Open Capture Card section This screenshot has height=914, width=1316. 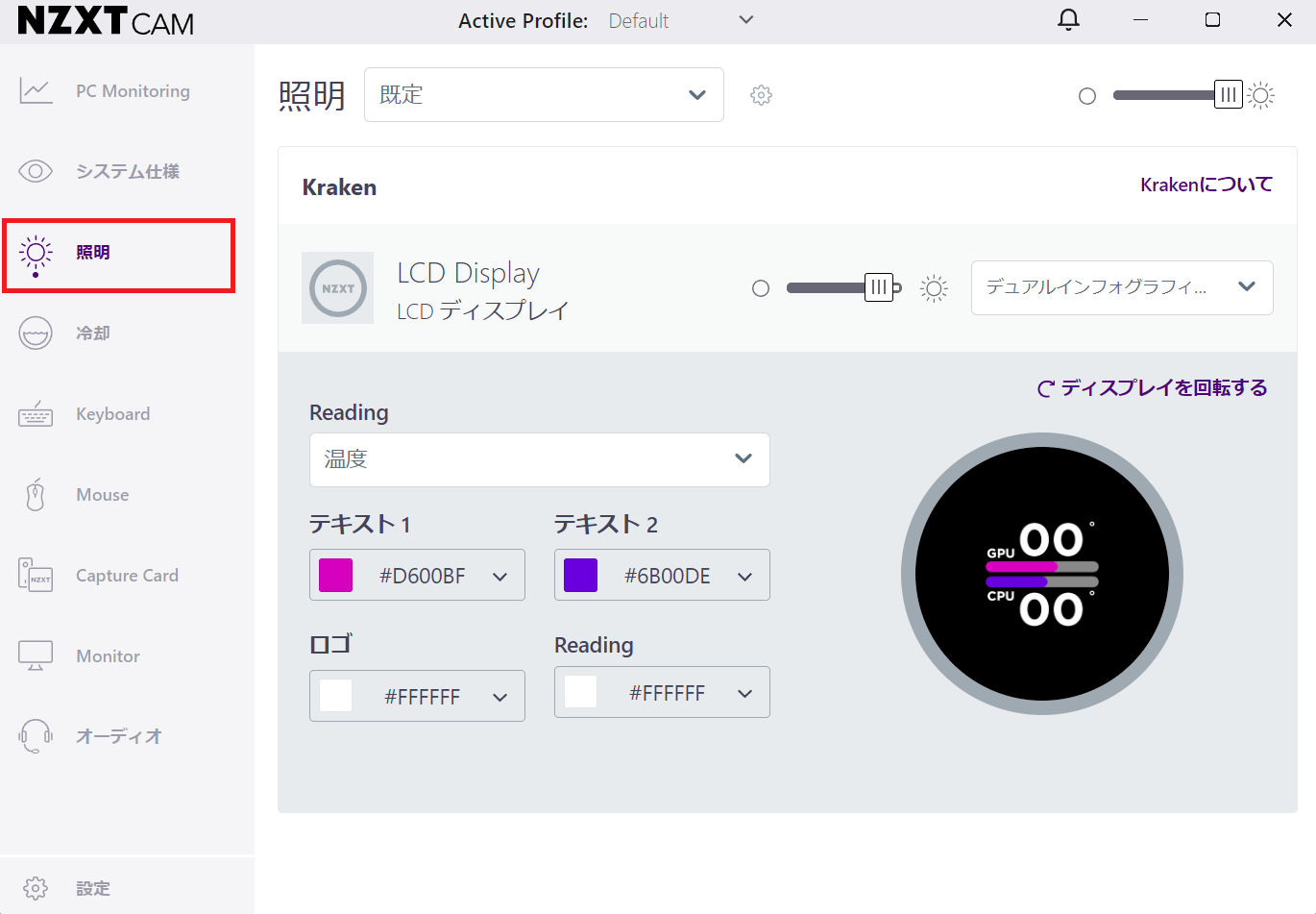[127, 576]
